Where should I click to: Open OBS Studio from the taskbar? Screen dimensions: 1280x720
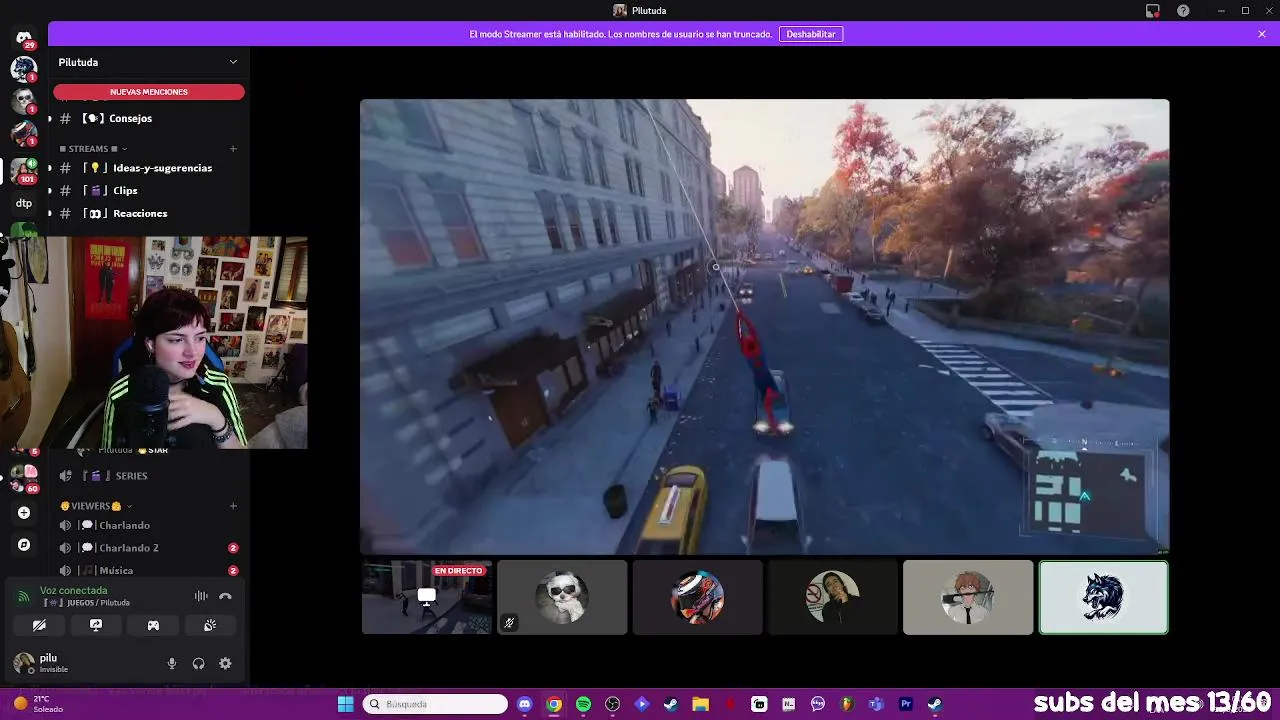point(612,704)
